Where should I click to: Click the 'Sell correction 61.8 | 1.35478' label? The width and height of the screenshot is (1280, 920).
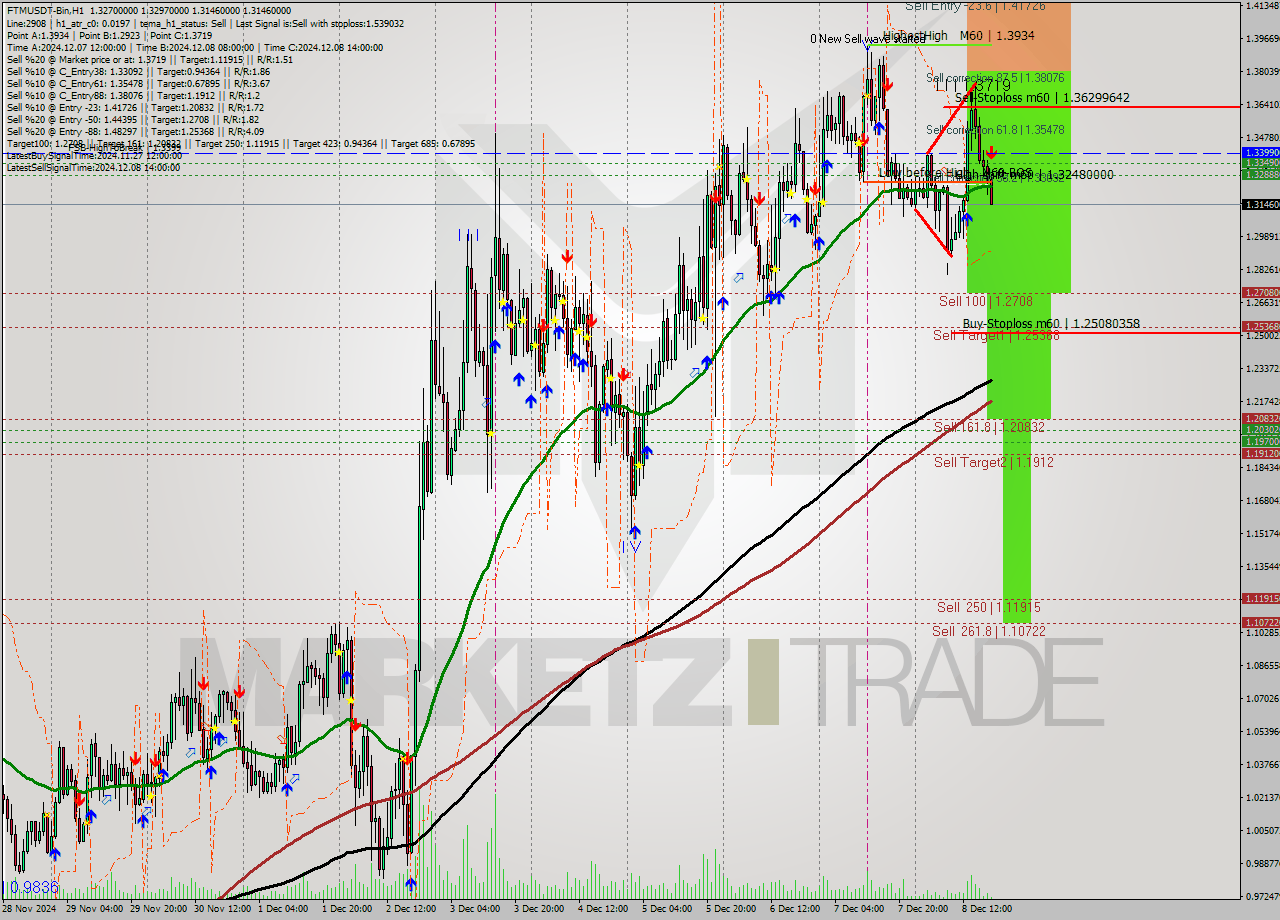click(x=994, y=130)
